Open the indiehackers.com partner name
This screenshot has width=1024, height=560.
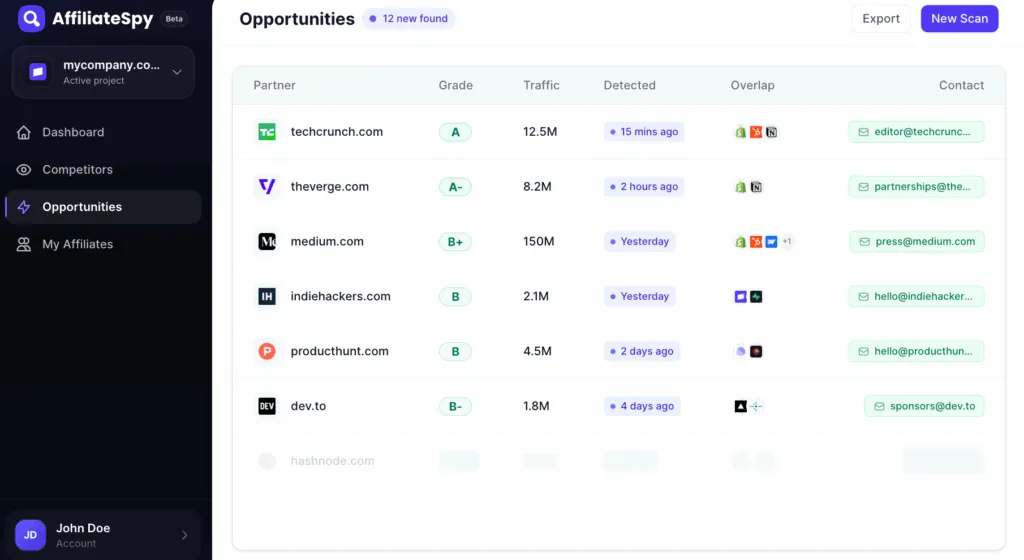(x=340, y=296)
